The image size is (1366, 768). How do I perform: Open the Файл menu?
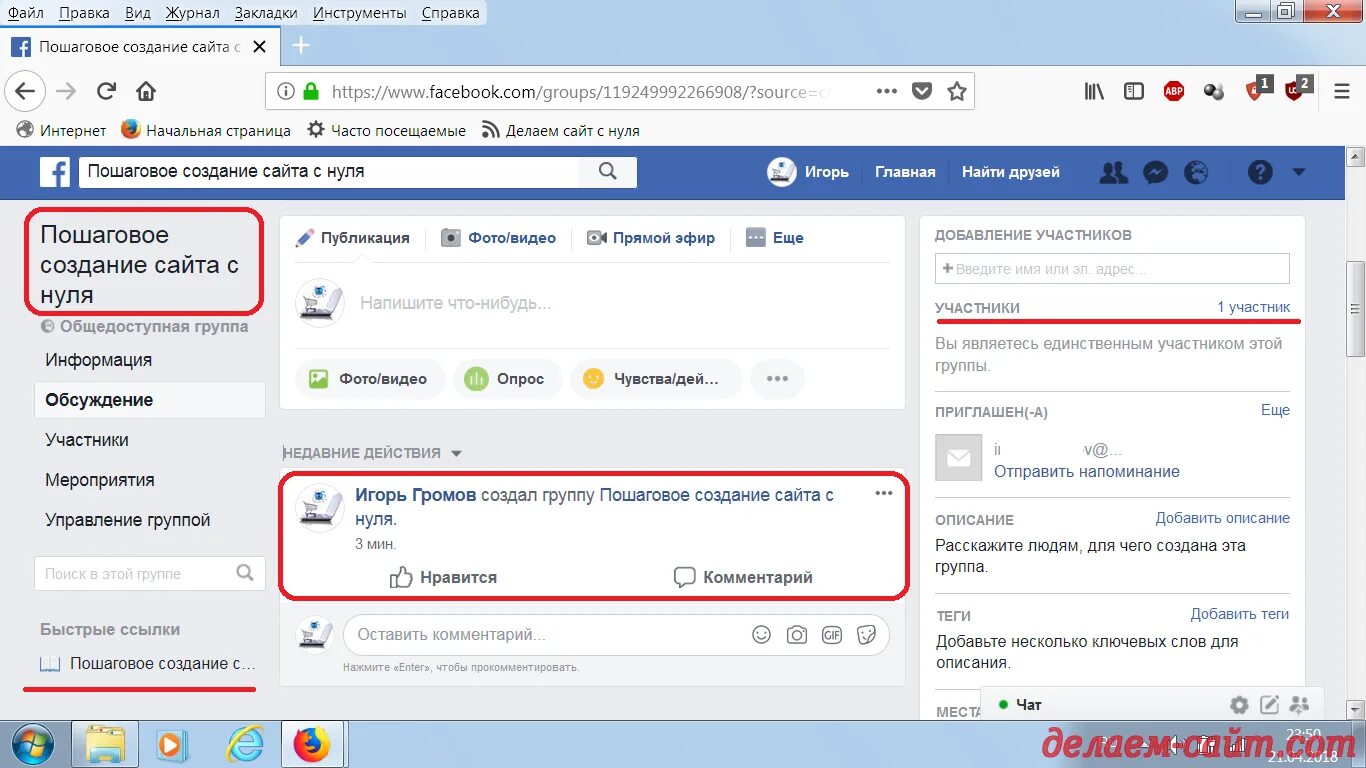25,13
